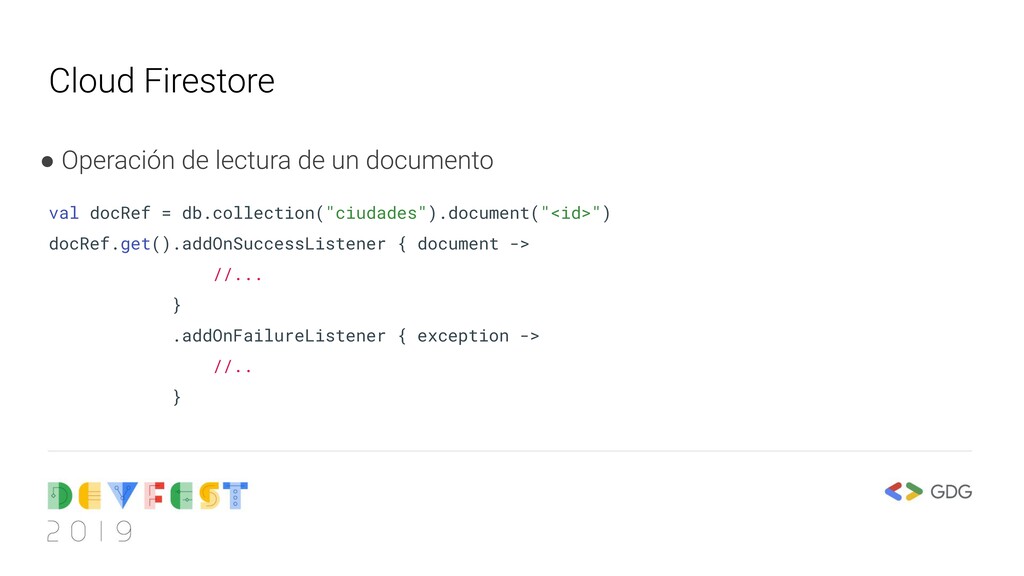Click the 'document ->' lambda parameter

click(473, 244)
